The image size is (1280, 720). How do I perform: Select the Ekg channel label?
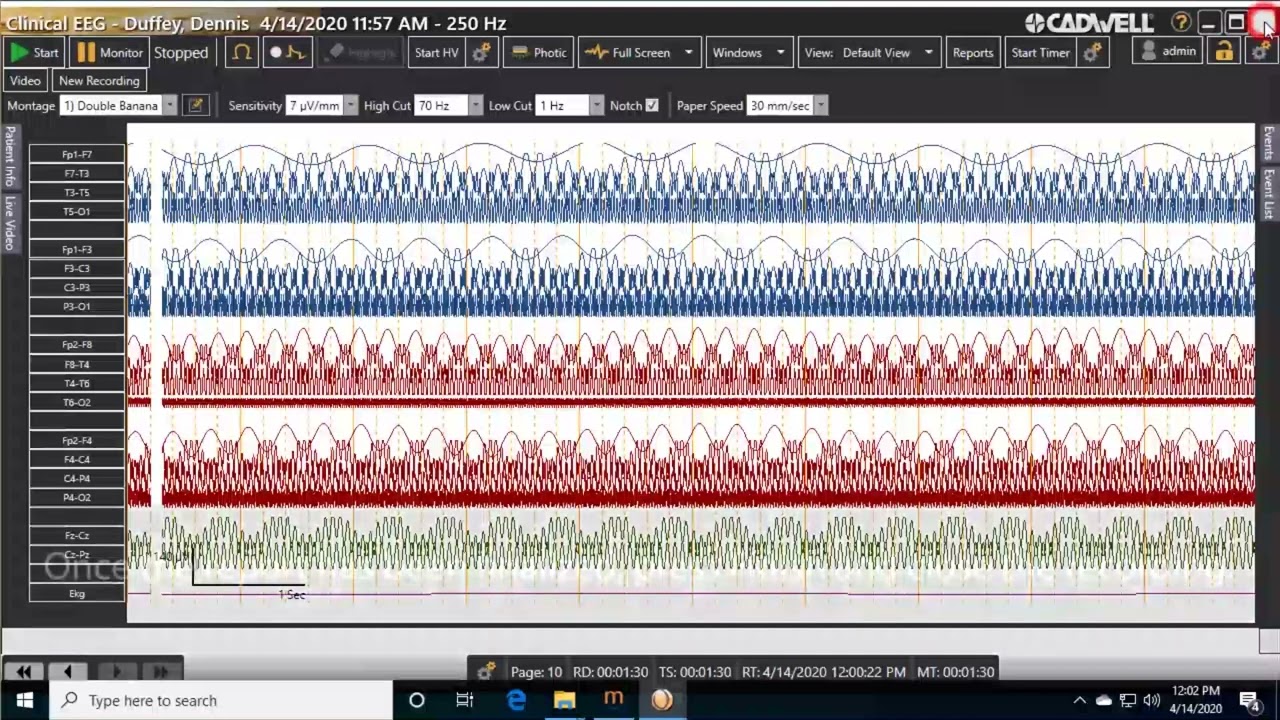point(77,593)
